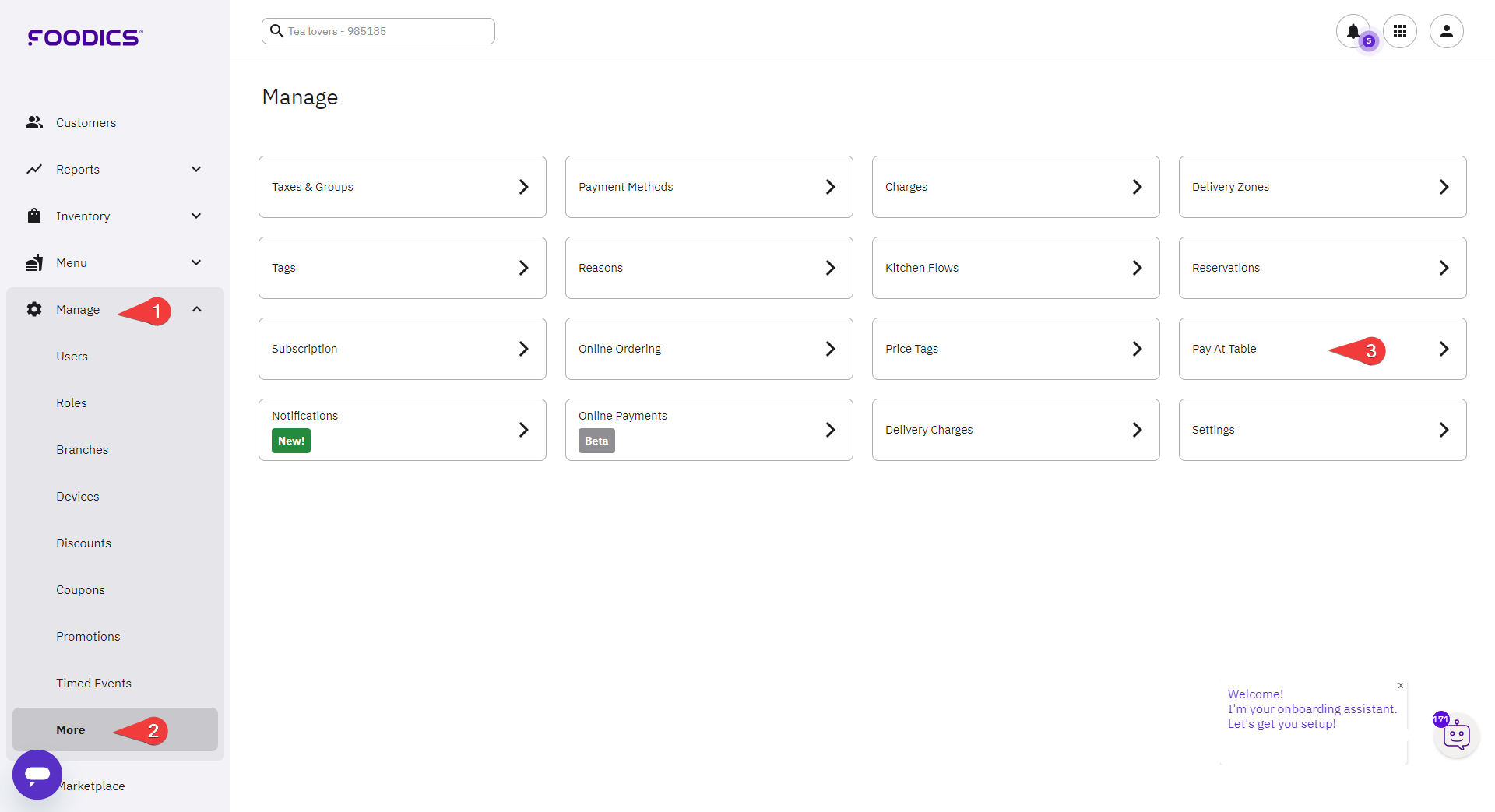Screen dimensions: 1495x812
Task: Select Discounts in the sidebar
Action: click(83, 543)
